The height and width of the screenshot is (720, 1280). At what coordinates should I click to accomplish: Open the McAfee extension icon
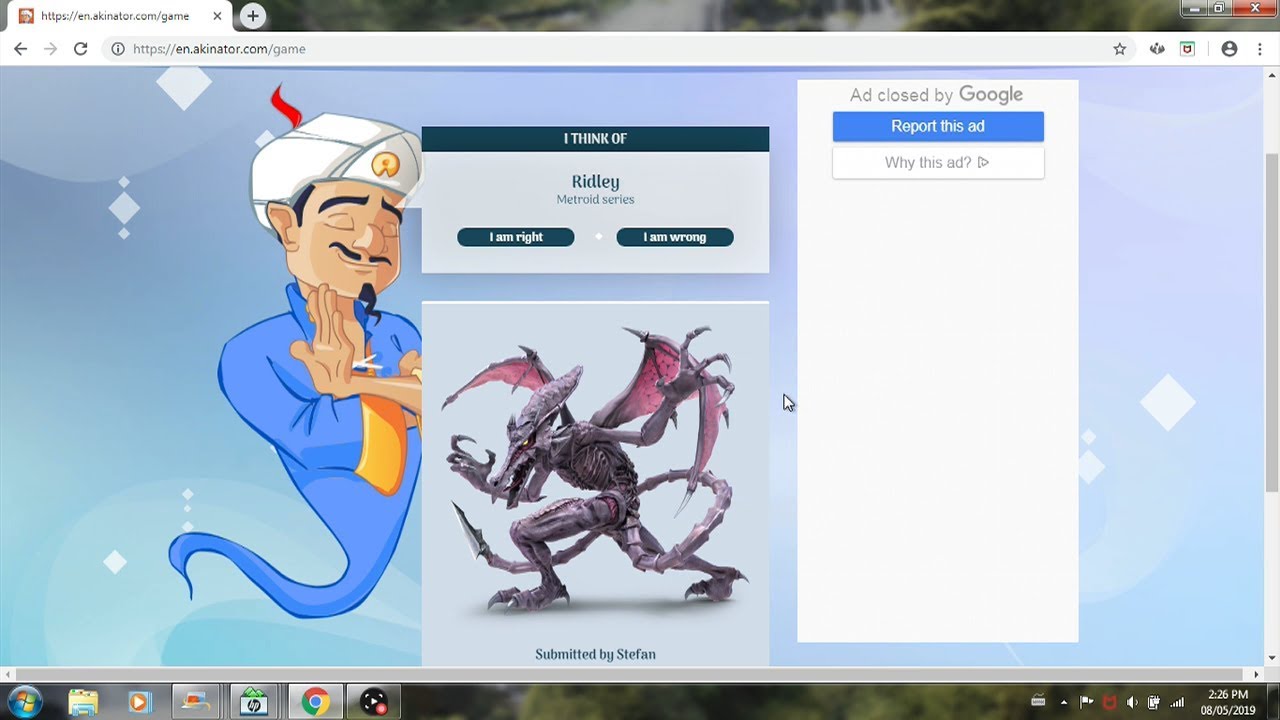click(1187, 49)
